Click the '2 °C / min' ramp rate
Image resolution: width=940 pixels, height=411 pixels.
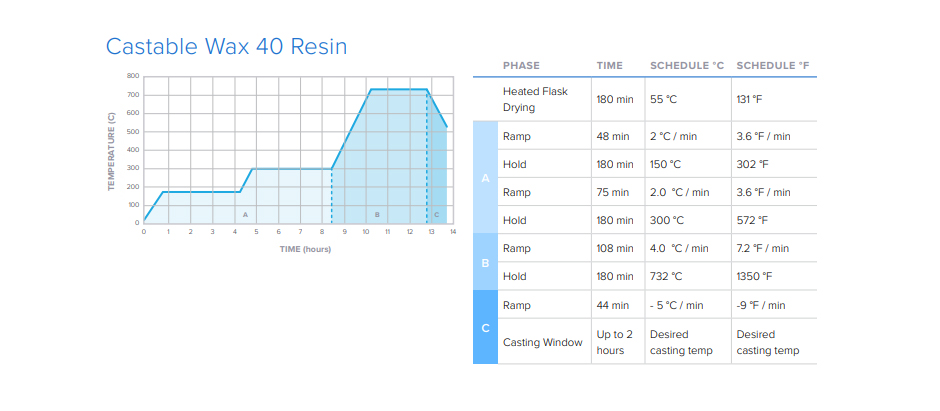(x=673, y=136)
